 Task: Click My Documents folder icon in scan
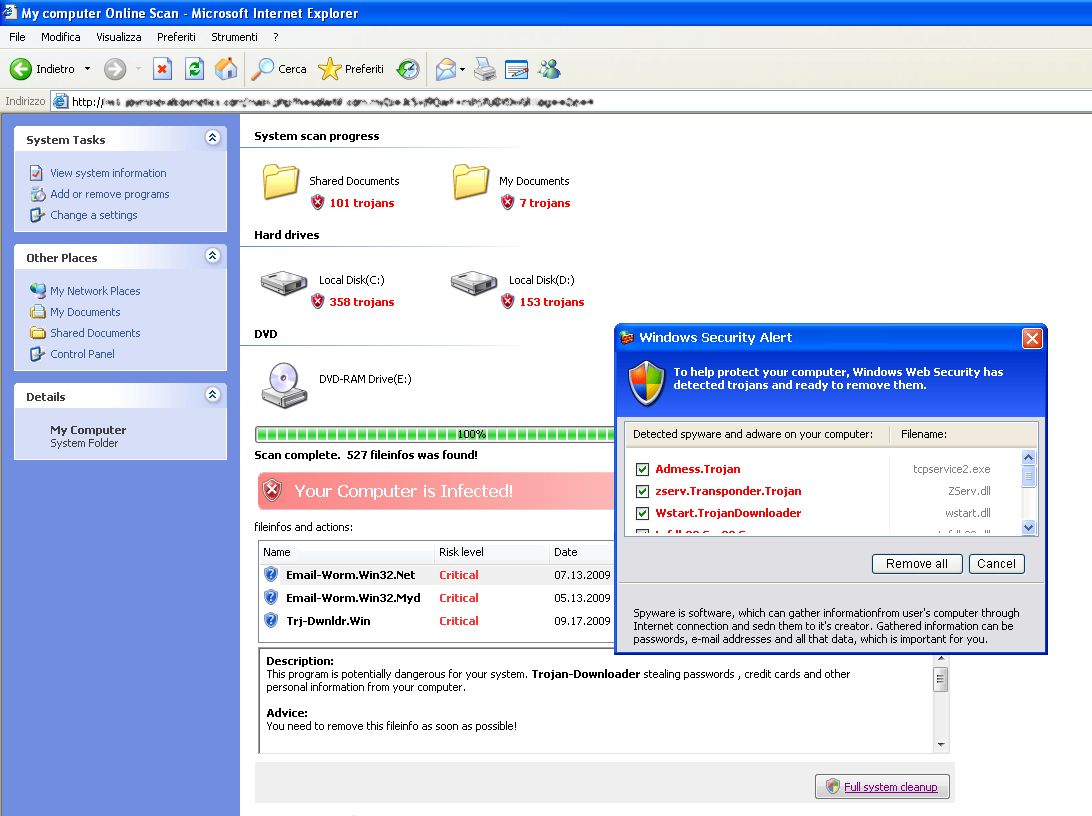click(x=471, y=182)
